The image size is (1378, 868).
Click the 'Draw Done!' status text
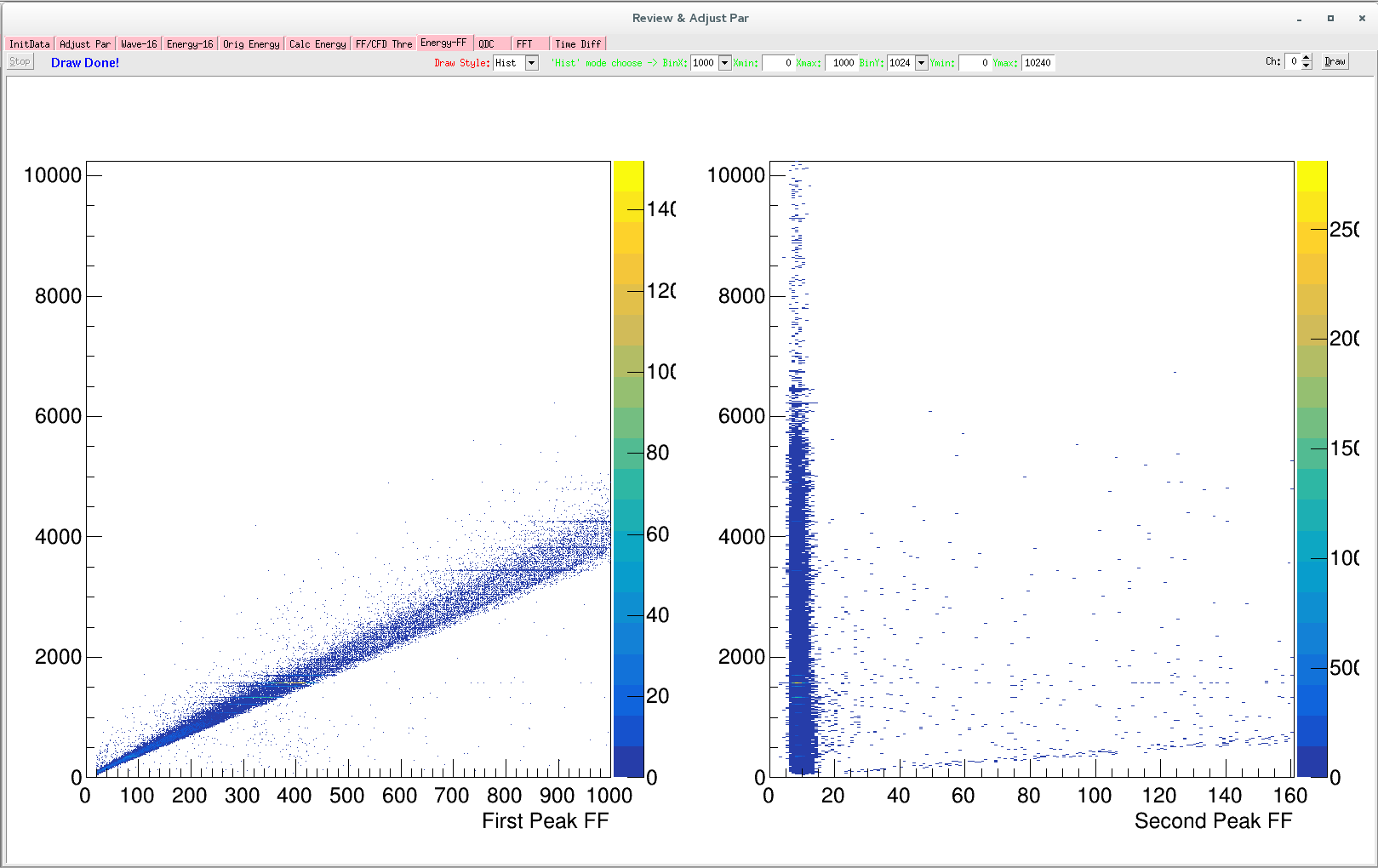point(85,63)
